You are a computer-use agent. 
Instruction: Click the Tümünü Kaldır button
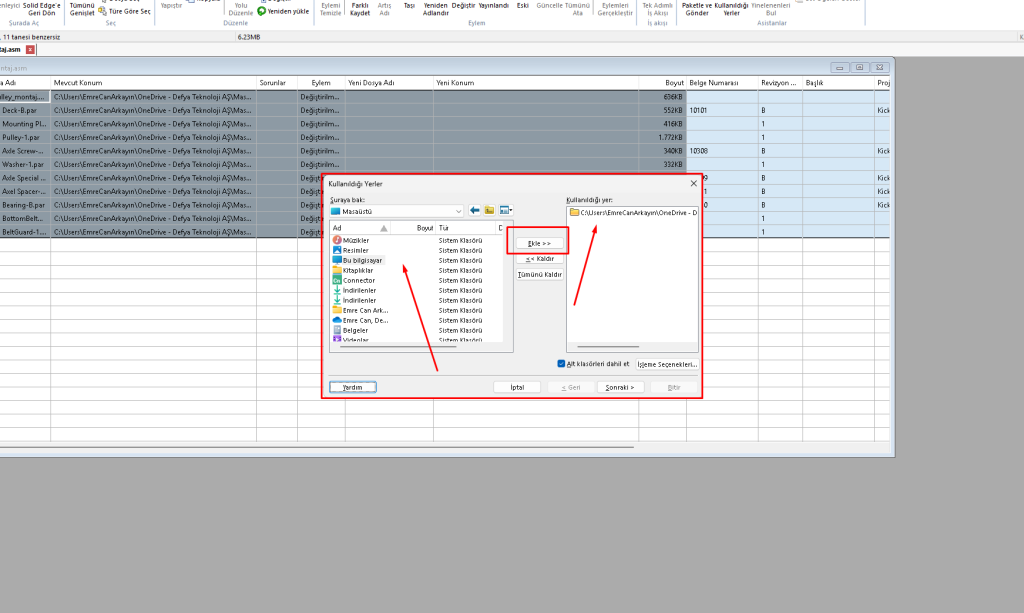pos(539,274)
